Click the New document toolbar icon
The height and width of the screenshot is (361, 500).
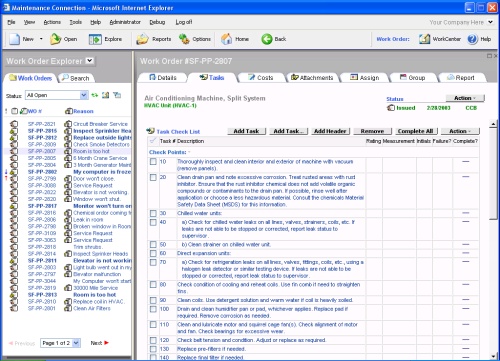pos(14,39)
